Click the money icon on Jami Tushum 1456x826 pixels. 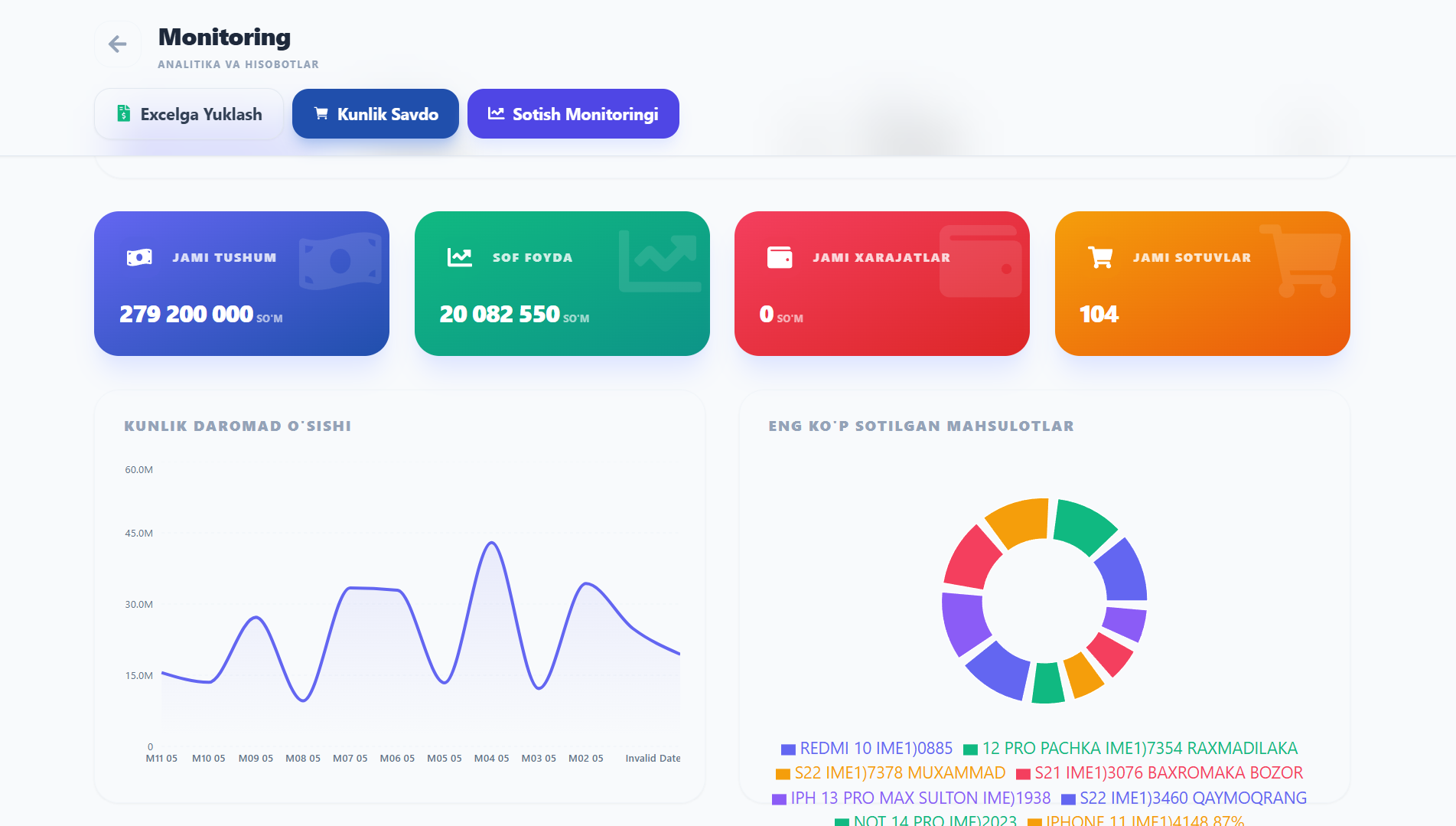pos(139,257)
